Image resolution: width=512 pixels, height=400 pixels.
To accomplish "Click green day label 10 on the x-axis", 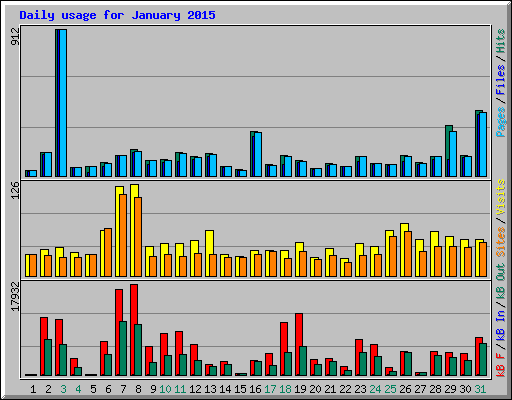I will coord(165,389).
